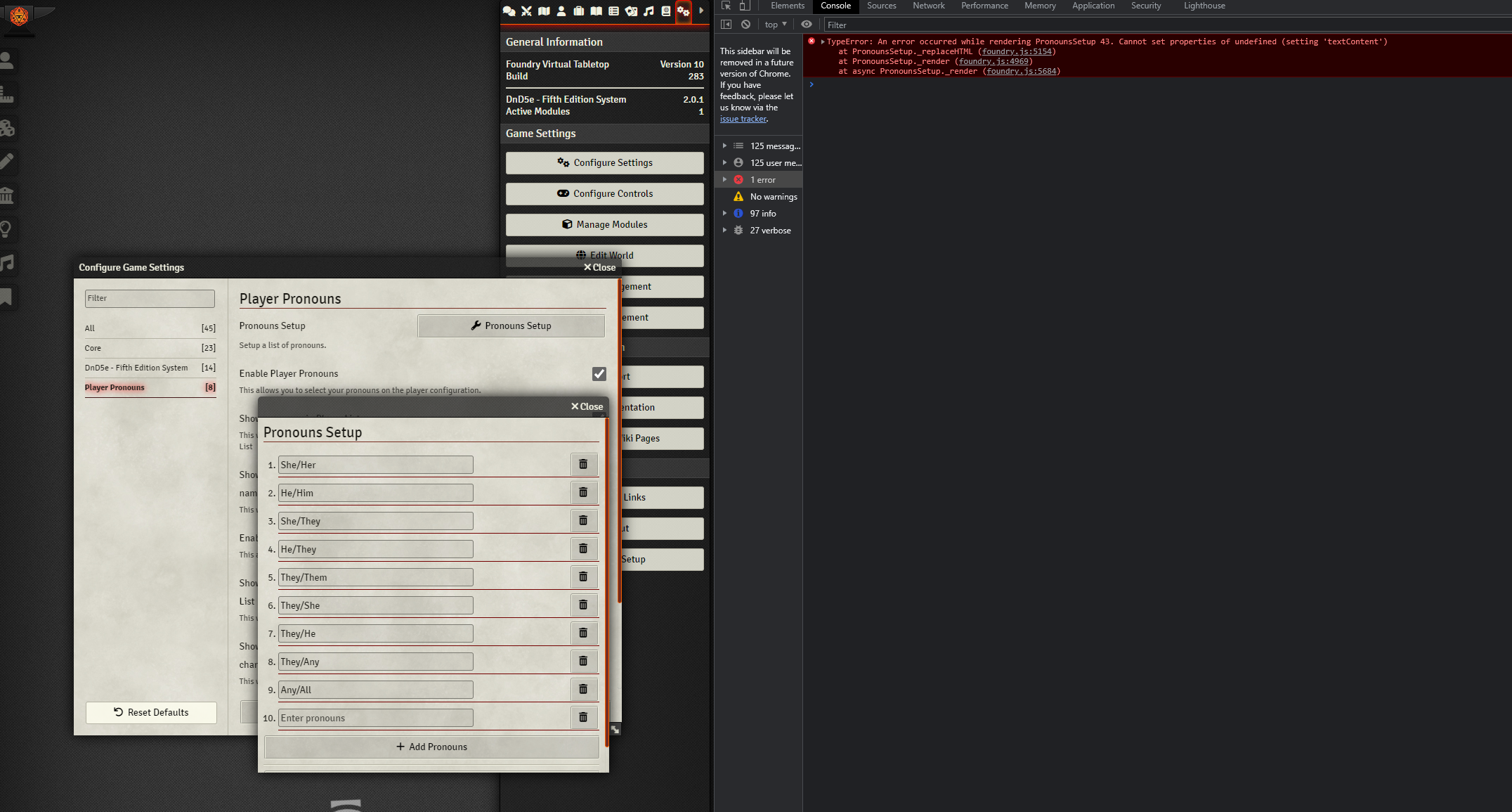
Task: Toggle the live expression eye icon
Action: (x=807, y=25)
